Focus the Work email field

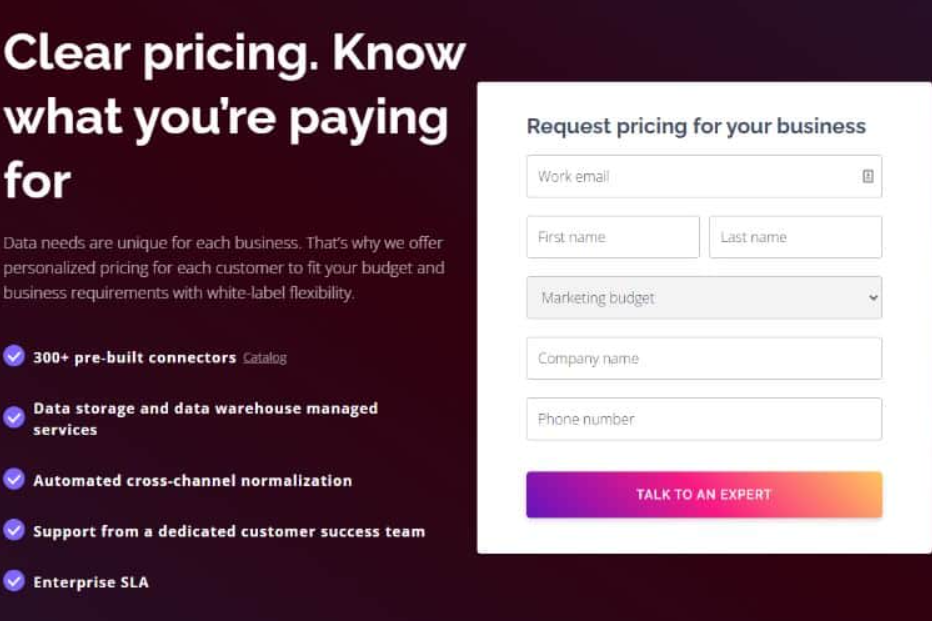click(x=704, y=176)
